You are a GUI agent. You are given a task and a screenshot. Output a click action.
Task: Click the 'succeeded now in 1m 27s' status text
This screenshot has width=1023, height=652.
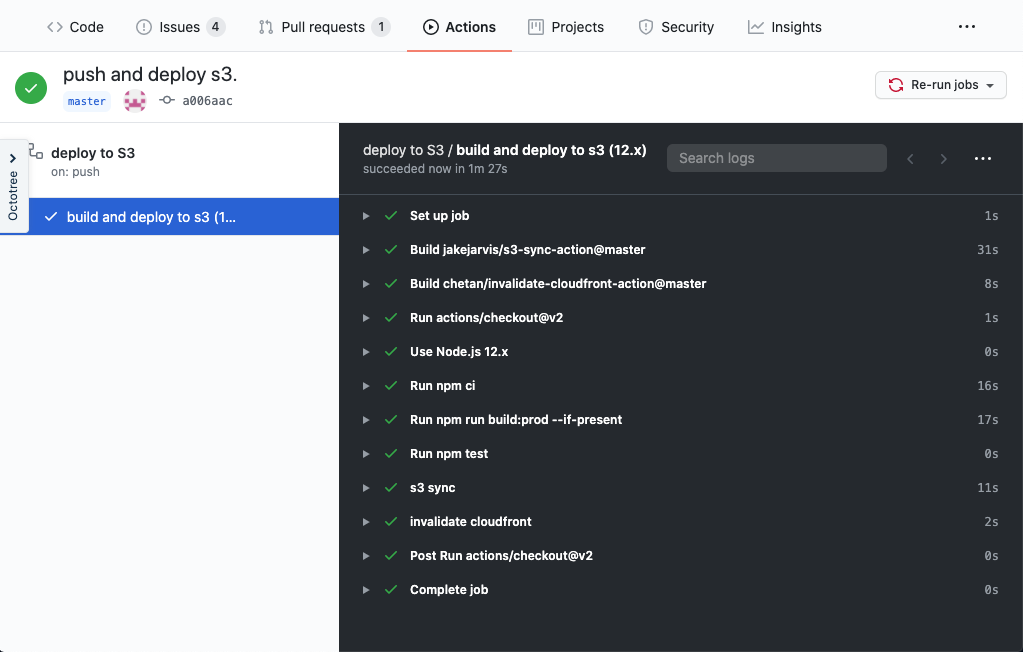click(435, 169)
